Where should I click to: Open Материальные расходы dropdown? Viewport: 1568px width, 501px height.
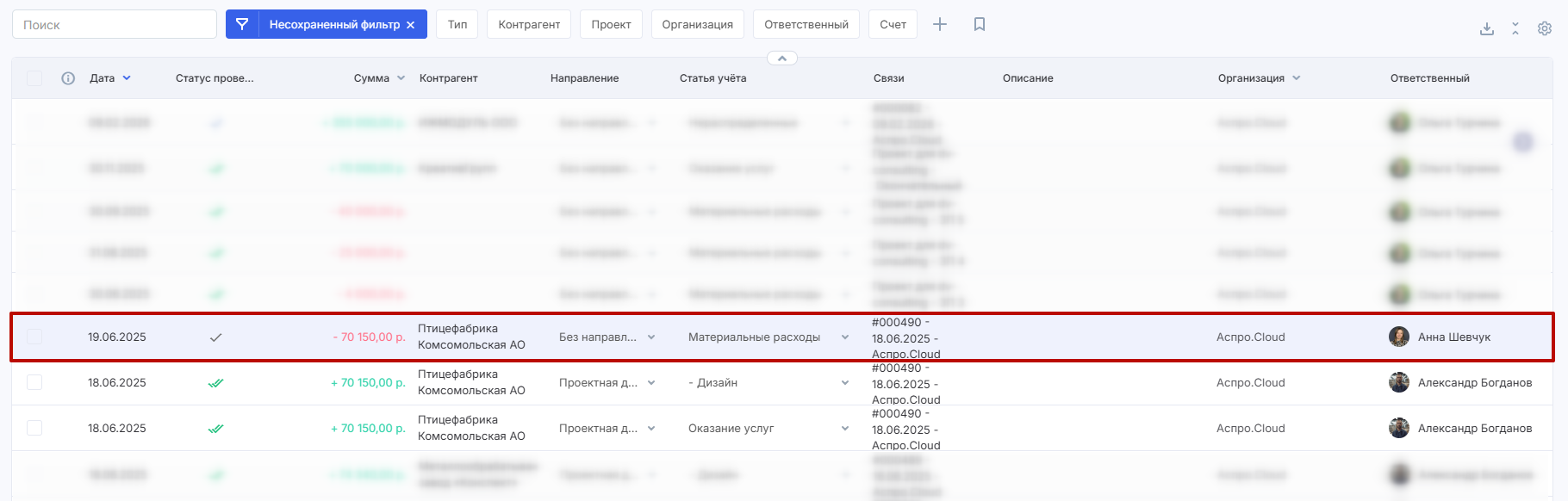click(844, 337)
